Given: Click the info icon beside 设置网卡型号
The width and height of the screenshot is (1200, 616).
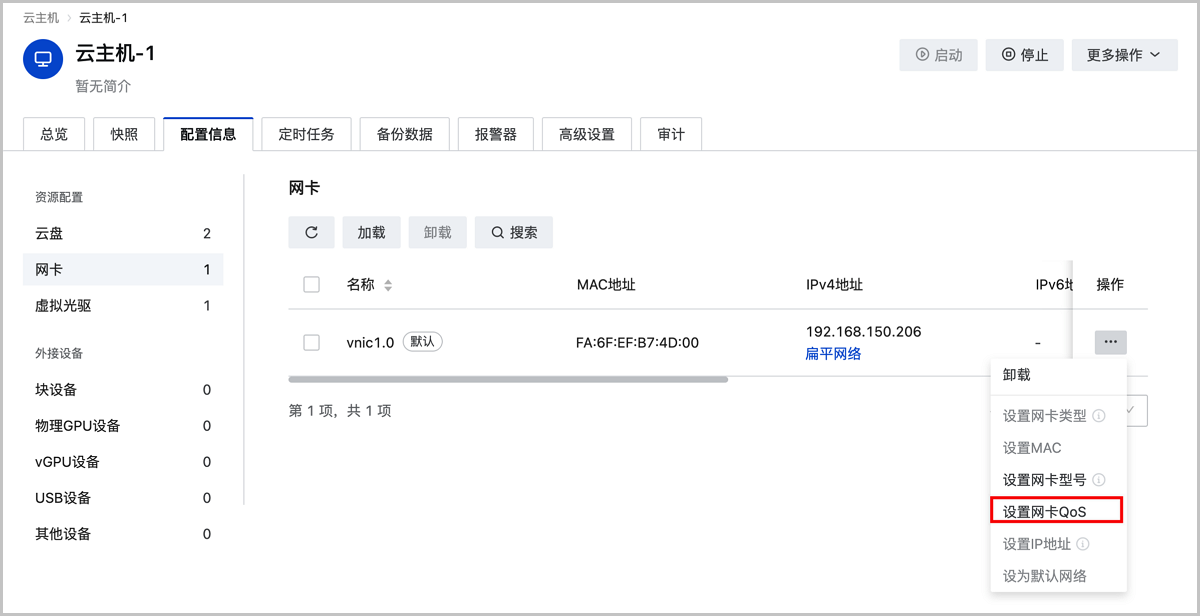Looking at the screenshot, I should point(1099,480).
